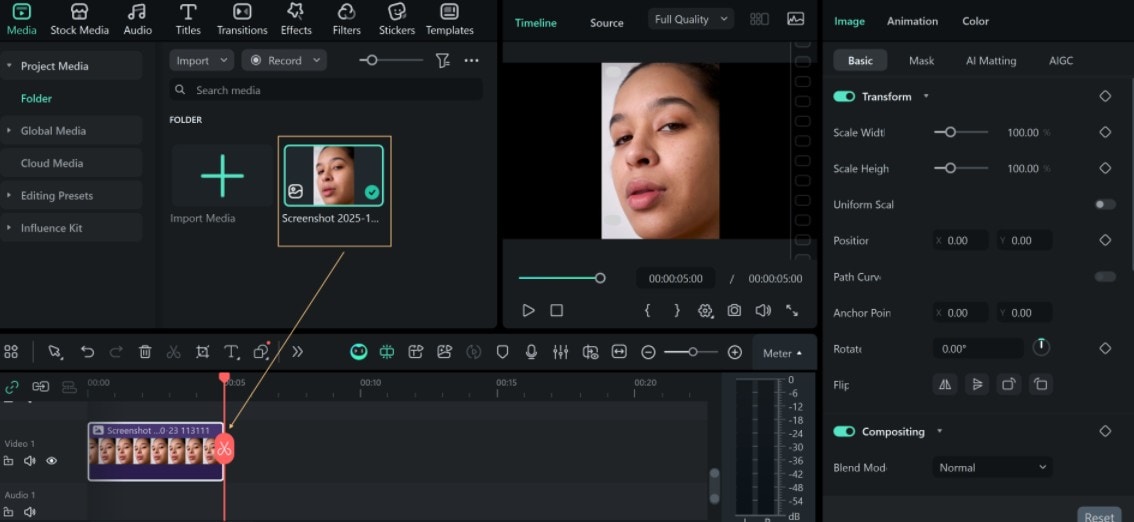Mute the Audio 1 track
This screenshot has height=522, width=1134.
pos(30,512)
